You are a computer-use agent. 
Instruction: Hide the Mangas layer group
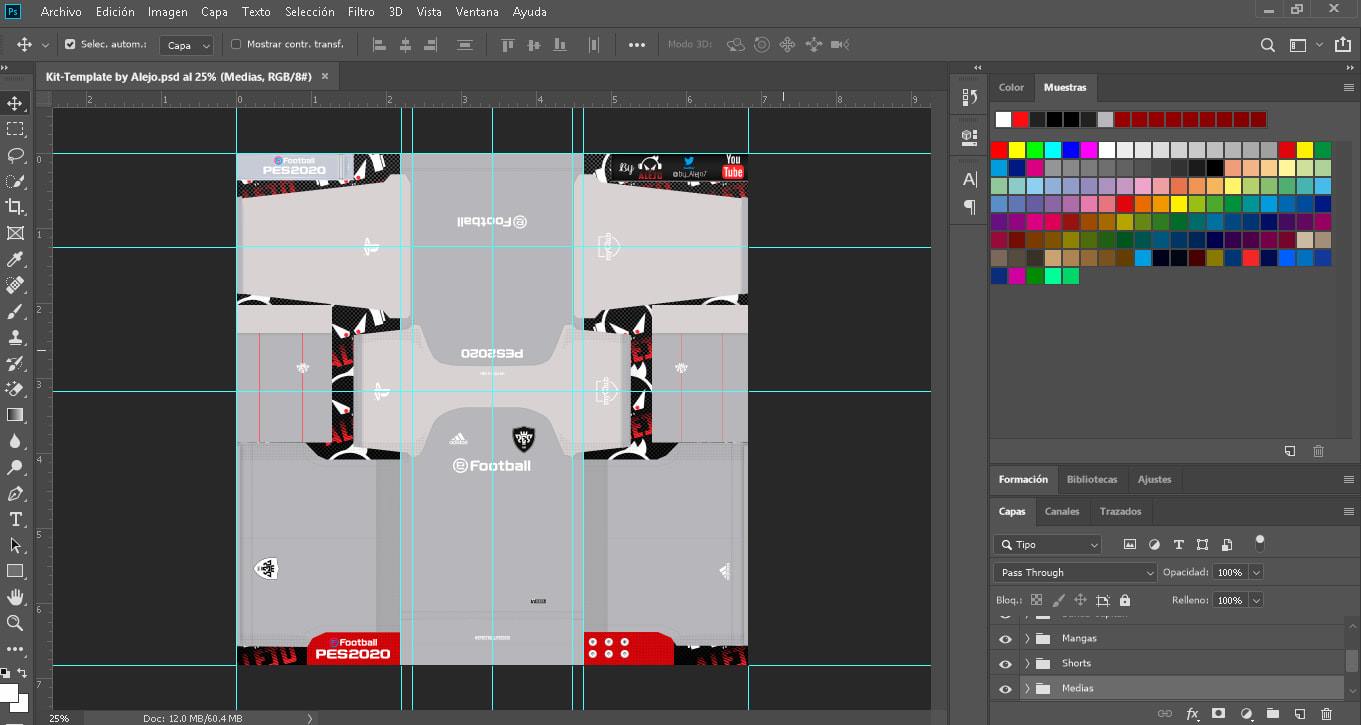click(x=1005, y=638)
